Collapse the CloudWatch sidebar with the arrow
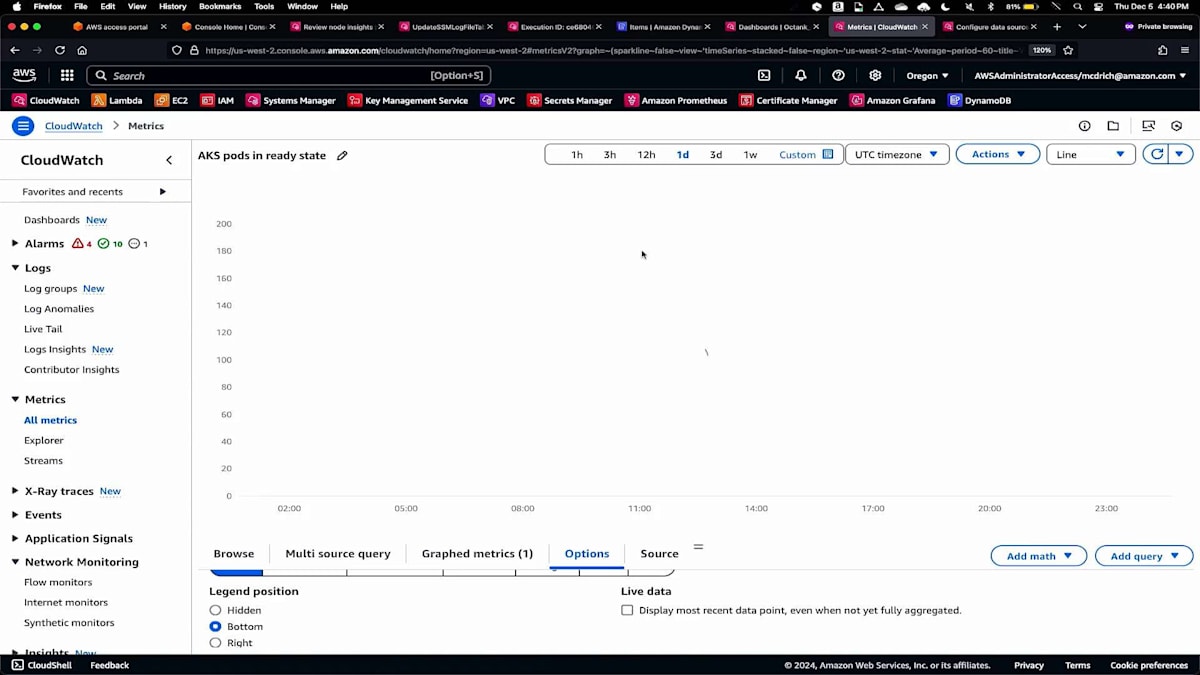The height and width of the screenshot is (675, 1200). pyautogui.click(x=169, y=160)
